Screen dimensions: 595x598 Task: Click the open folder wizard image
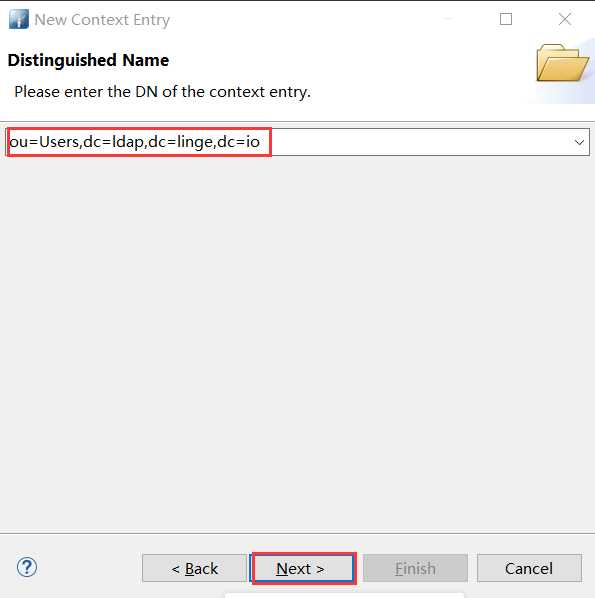pos(563,63)
